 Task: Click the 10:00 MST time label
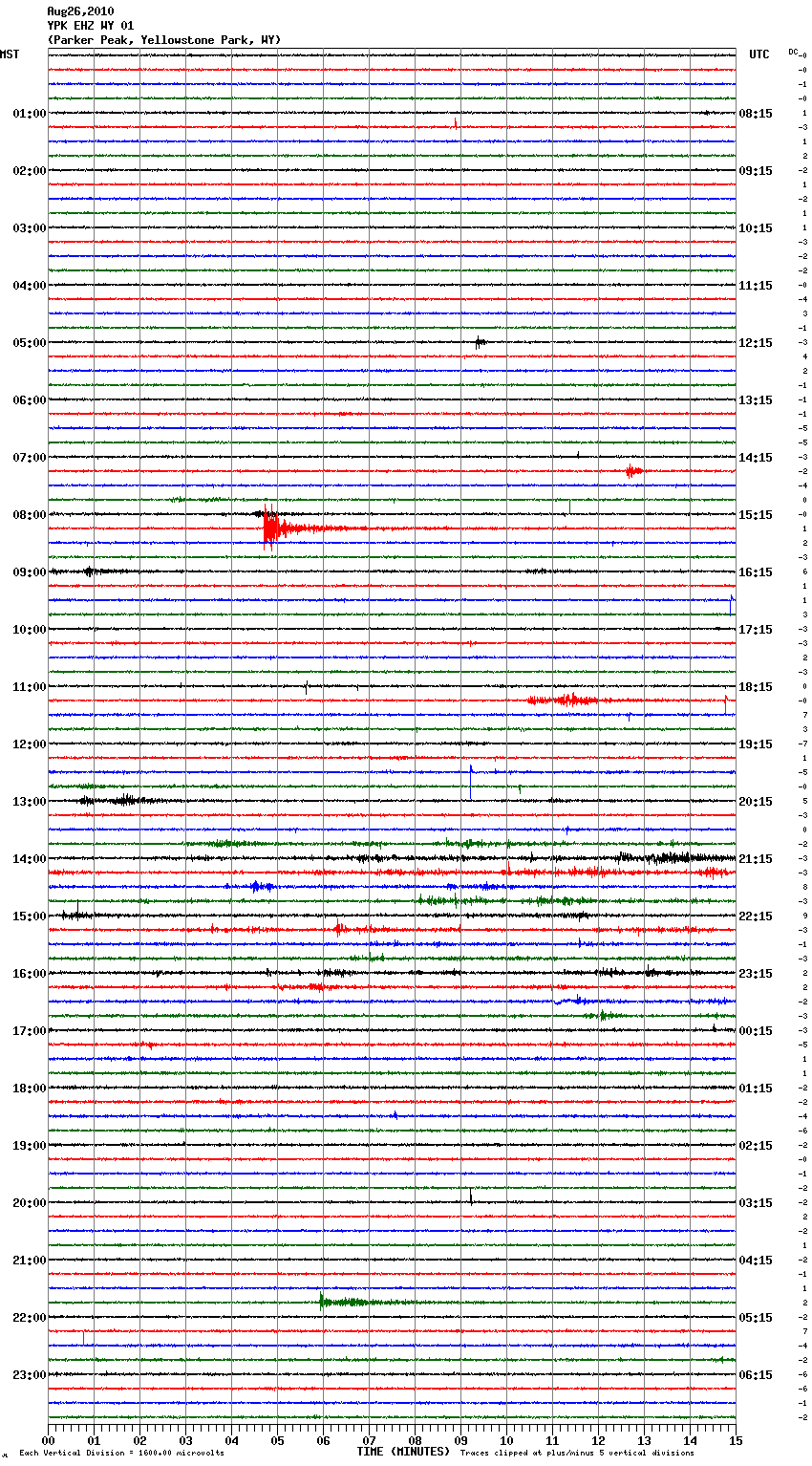(30, 630)
